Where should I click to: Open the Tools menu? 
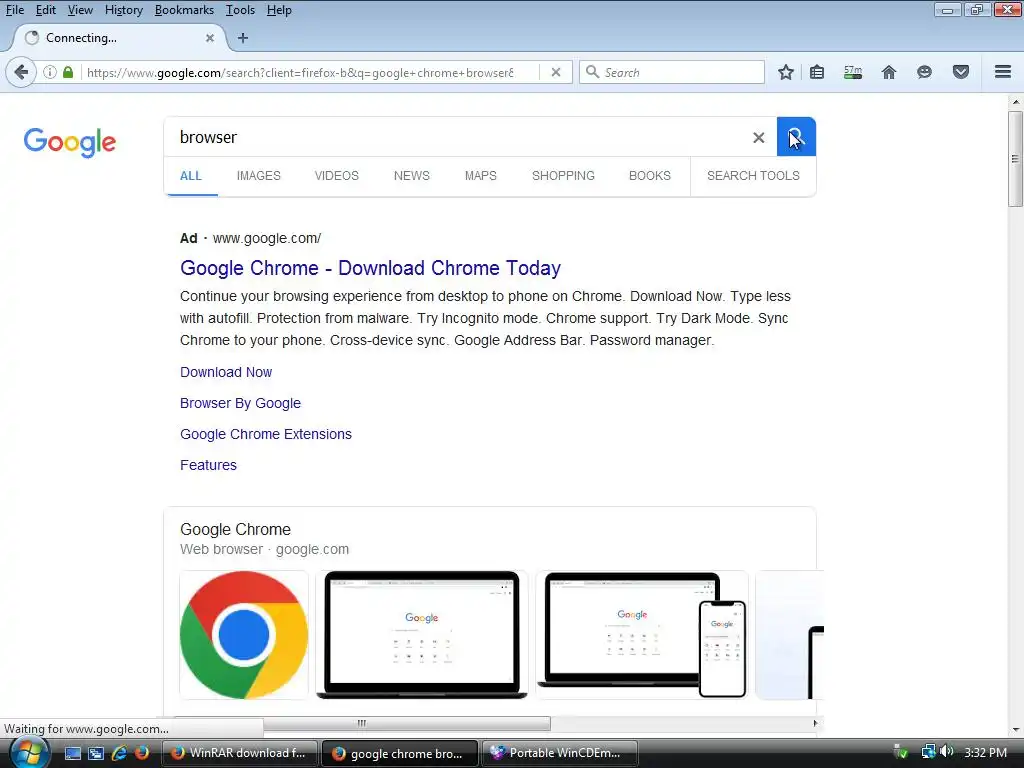pyautogui.click(x=240, y=10)
